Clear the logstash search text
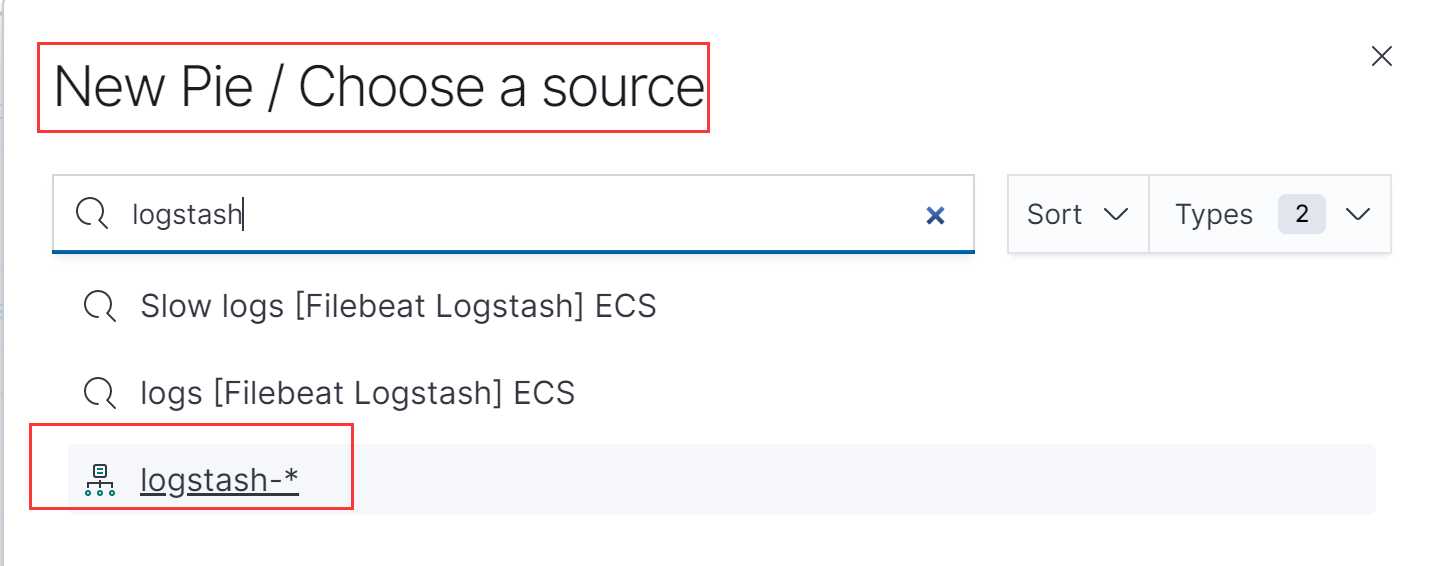The image size is (1435, 566). pyautogui.click(x=935, y=215)
